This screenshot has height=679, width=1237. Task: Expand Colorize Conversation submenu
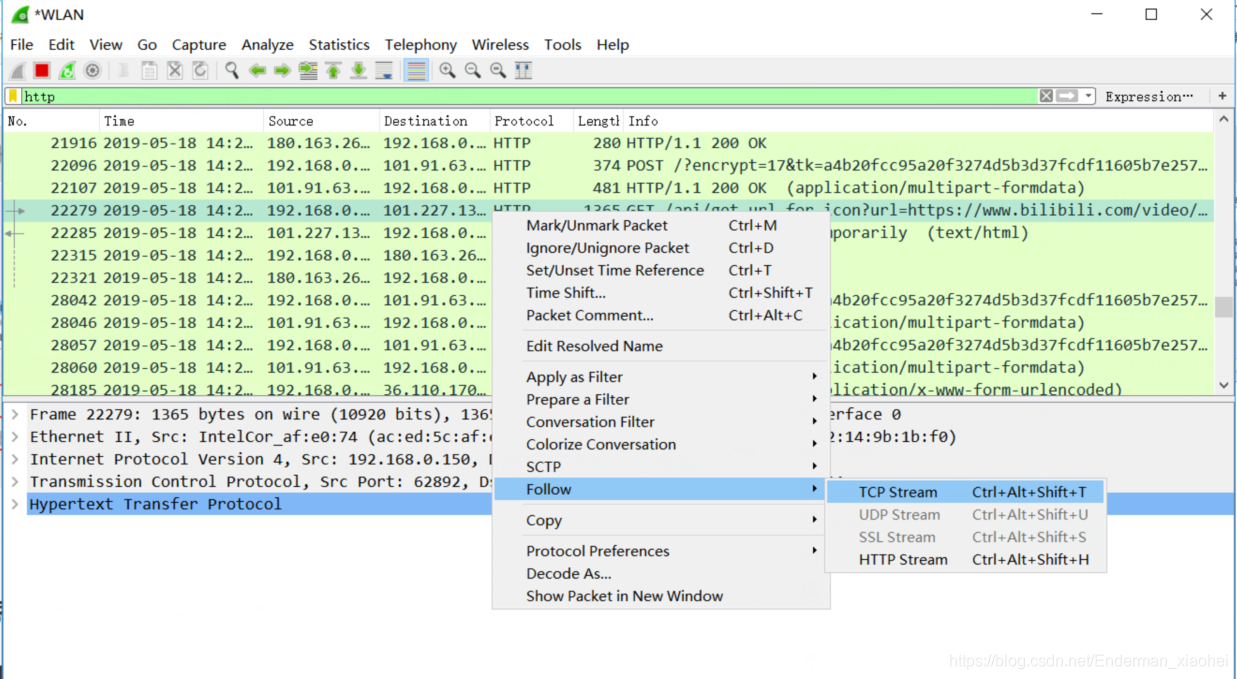coord(661,444)
